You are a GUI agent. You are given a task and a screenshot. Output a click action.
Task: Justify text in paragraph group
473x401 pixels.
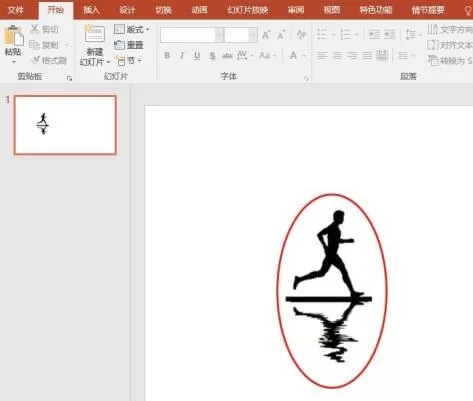tap(367, 56)
